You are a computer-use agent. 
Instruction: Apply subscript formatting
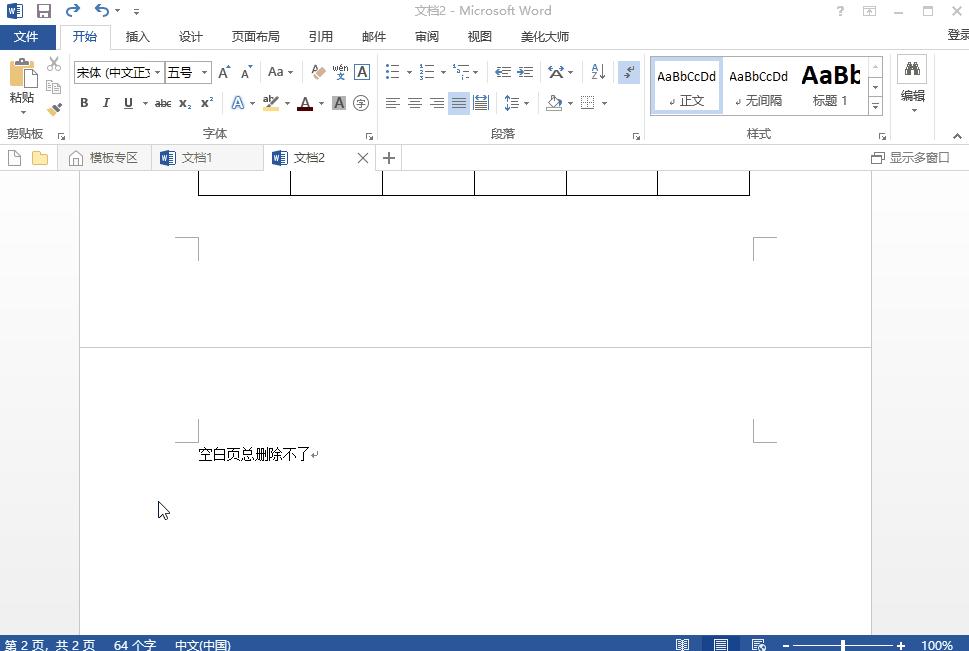point(184,102)
